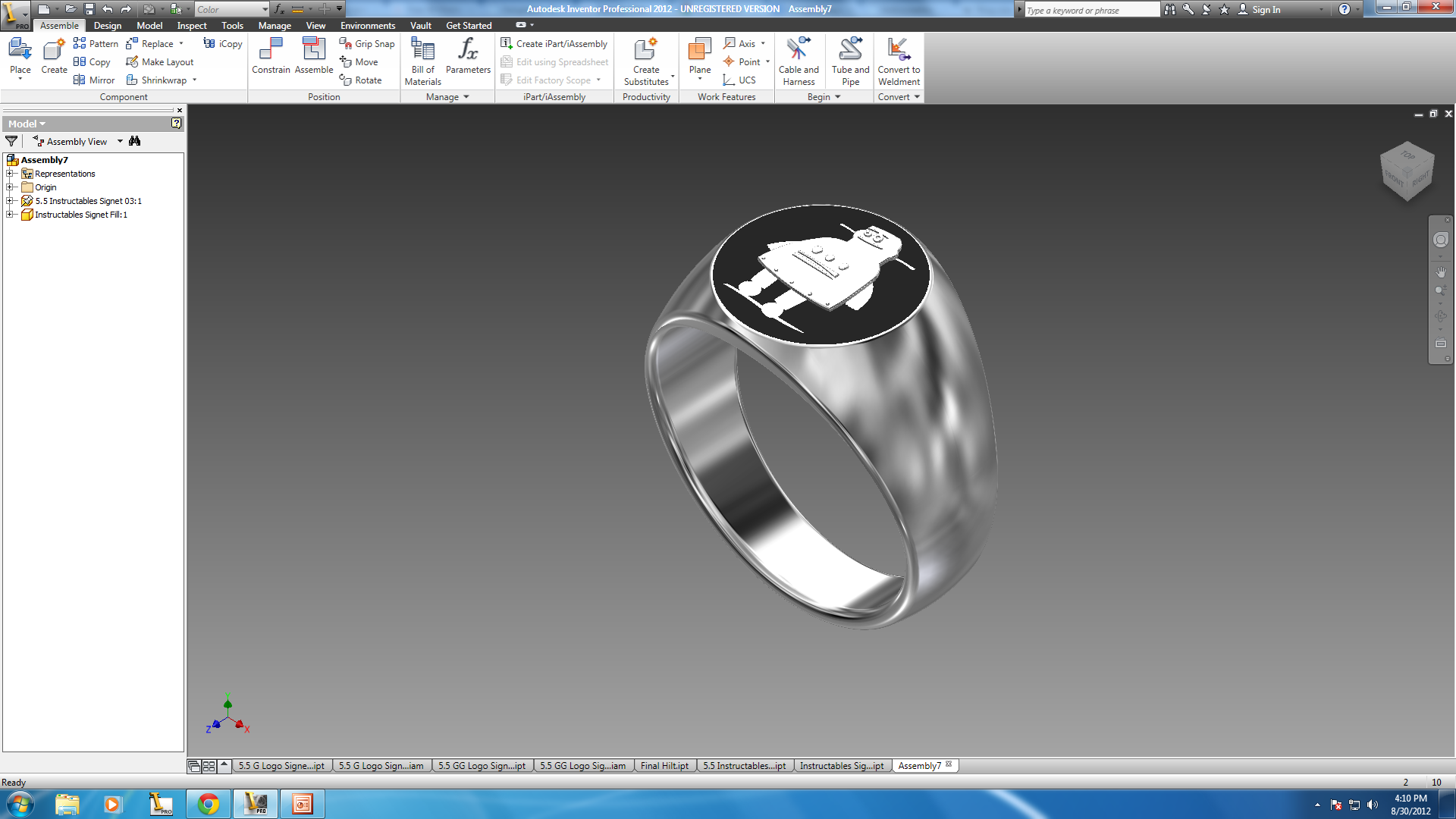Open Google Chrome from taskbar
The width and height of the screenshot is (1456, 819).
pos(209,804)
